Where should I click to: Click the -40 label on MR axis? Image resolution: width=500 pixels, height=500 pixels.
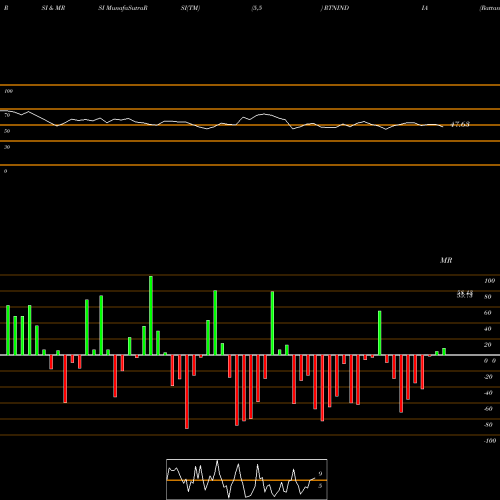click(x=488, y=393)
